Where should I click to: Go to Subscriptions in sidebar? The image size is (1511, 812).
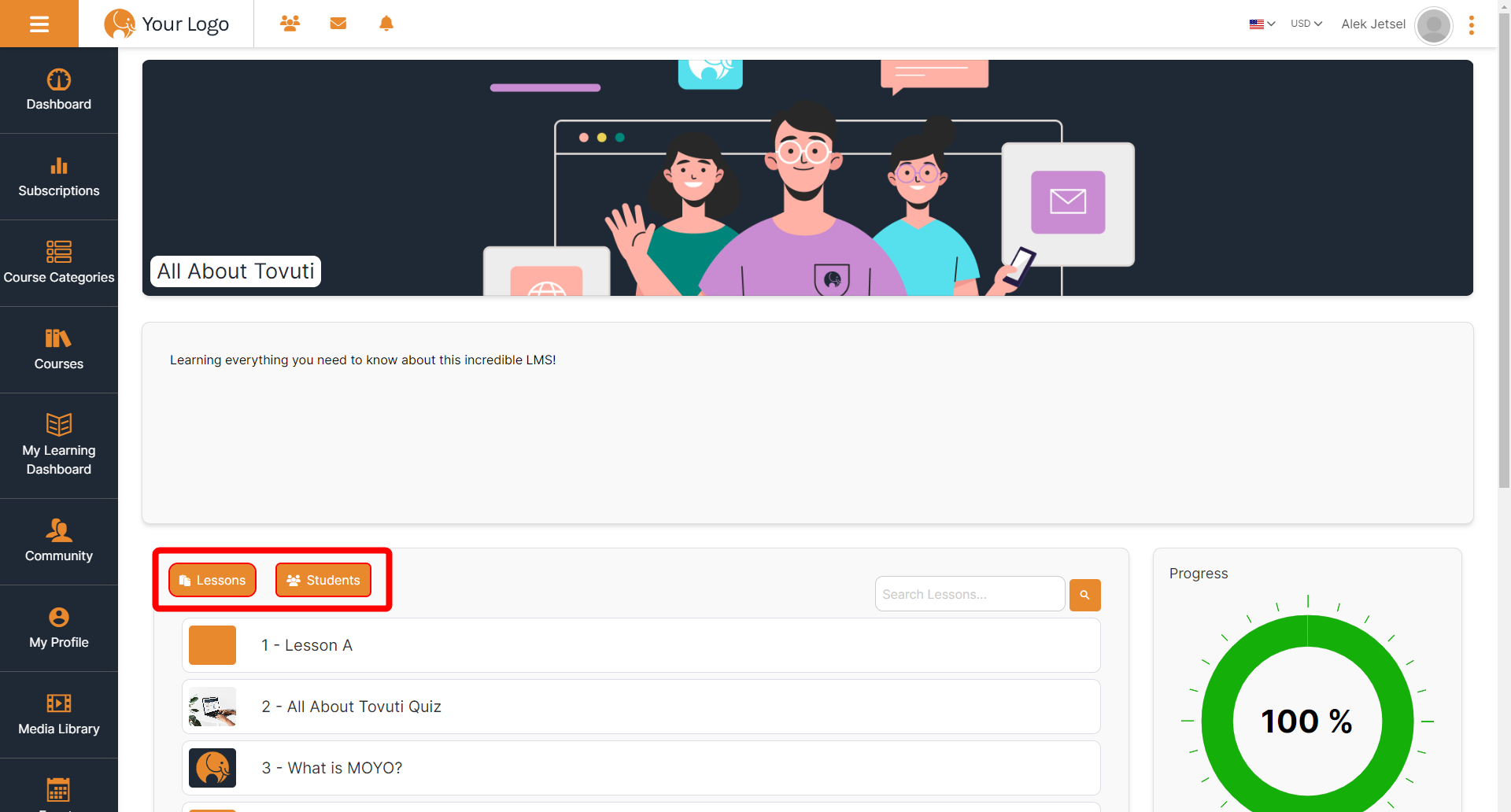59,177
